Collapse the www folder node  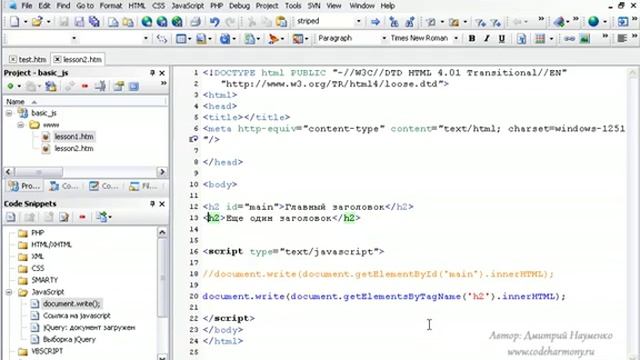(x=20, y=125)
